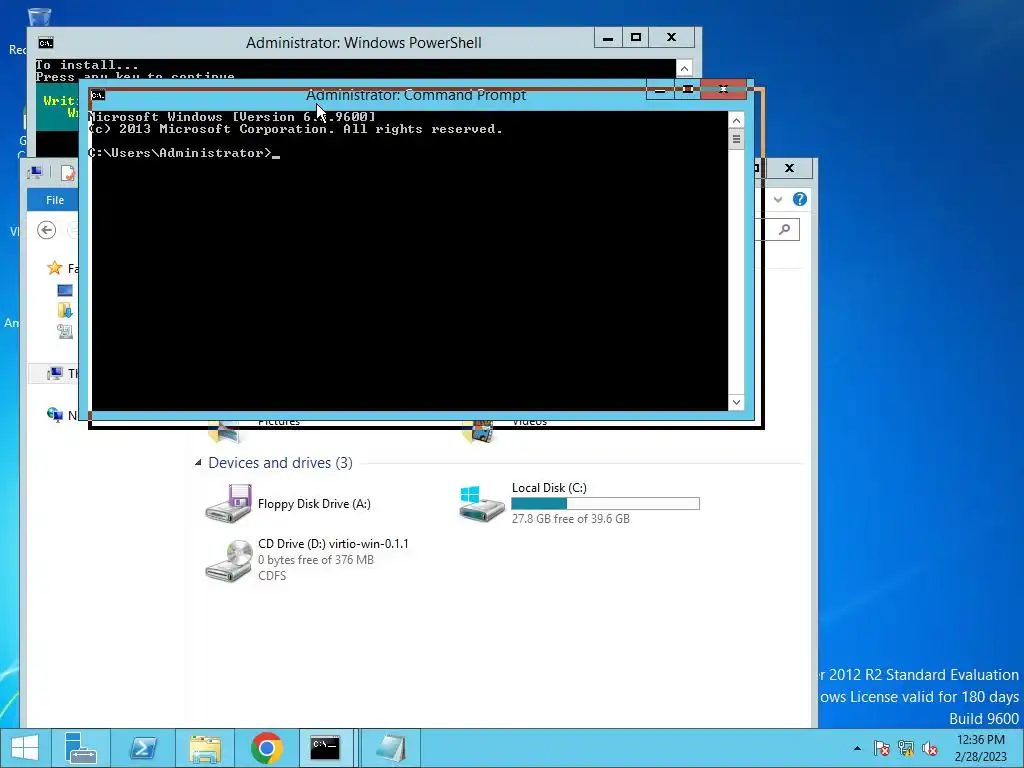
Task: Open the Action Center flag icon
Action: (881, 748)
